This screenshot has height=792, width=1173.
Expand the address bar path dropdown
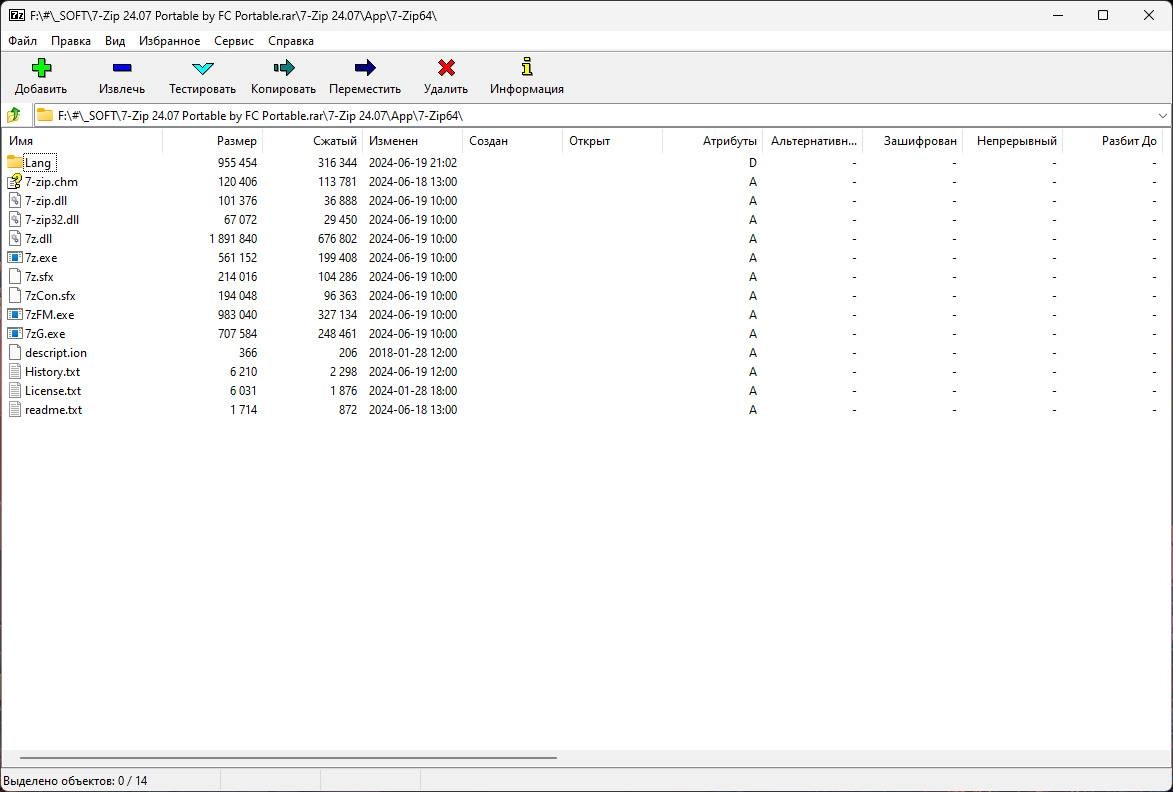pyautogui.click(x=1163, y=116)
